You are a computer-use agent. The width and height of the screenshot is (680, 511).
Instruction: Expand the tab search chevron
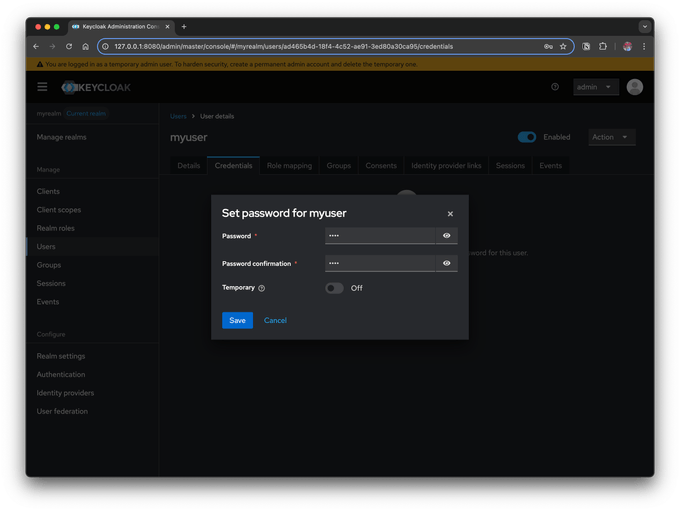[x=645, y=26]
